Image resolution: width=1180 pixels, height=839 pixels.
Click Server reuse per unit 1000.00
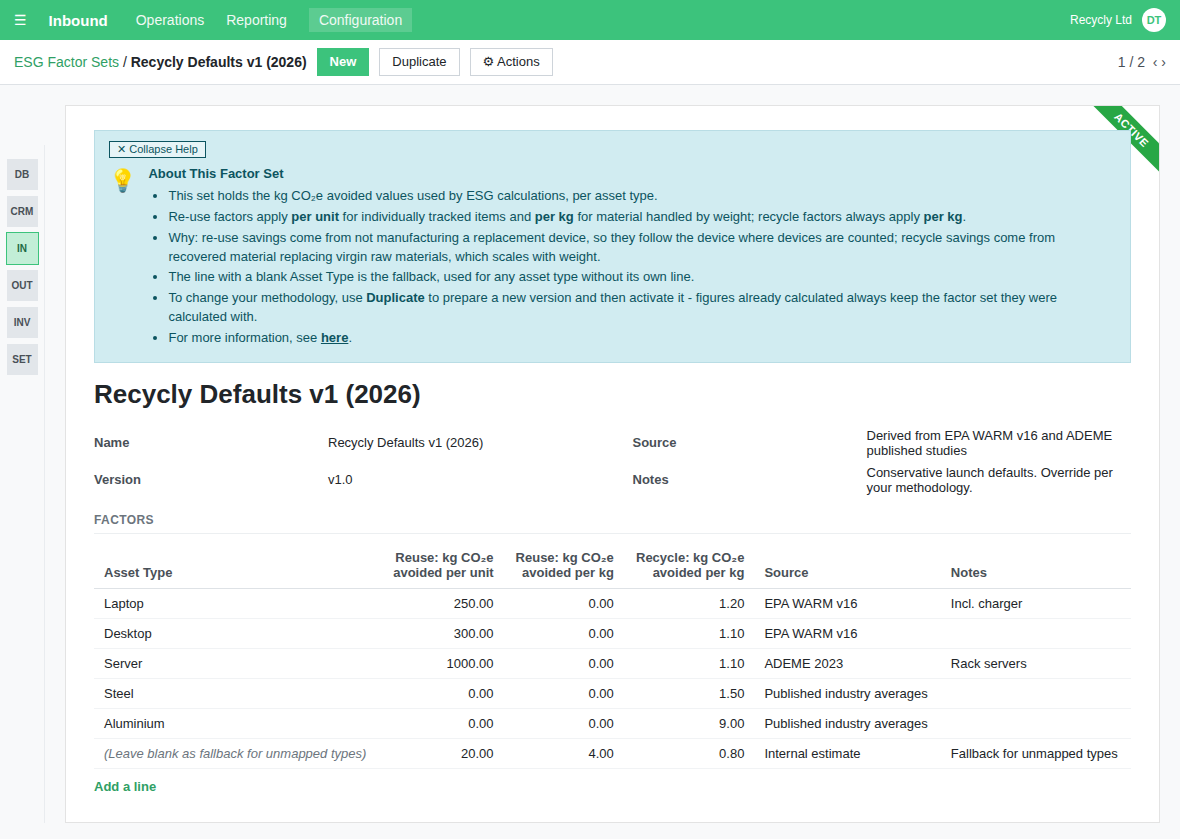(470, 664)
